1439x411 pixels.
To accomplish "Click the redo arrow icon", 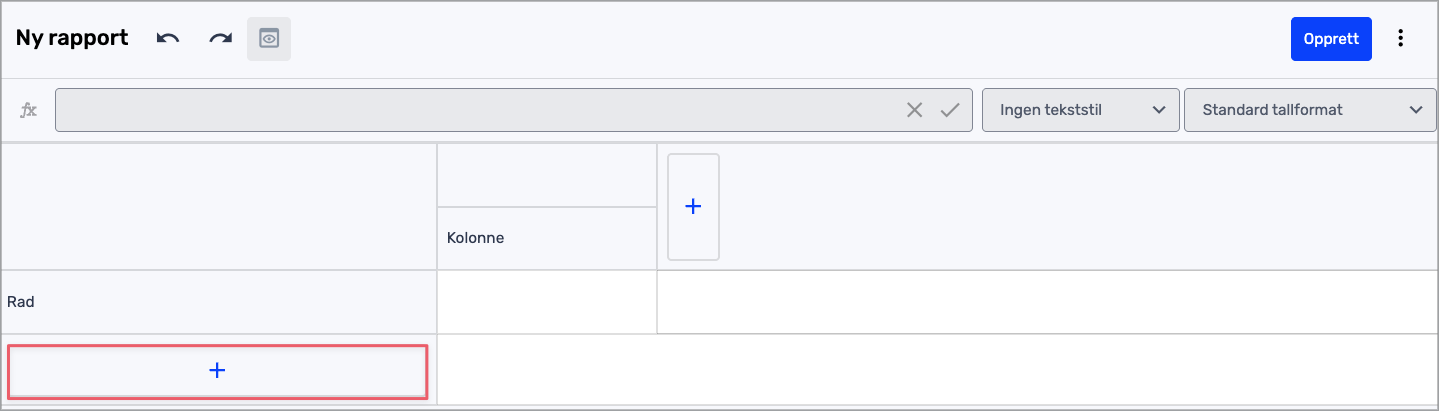I will [220, 39].
